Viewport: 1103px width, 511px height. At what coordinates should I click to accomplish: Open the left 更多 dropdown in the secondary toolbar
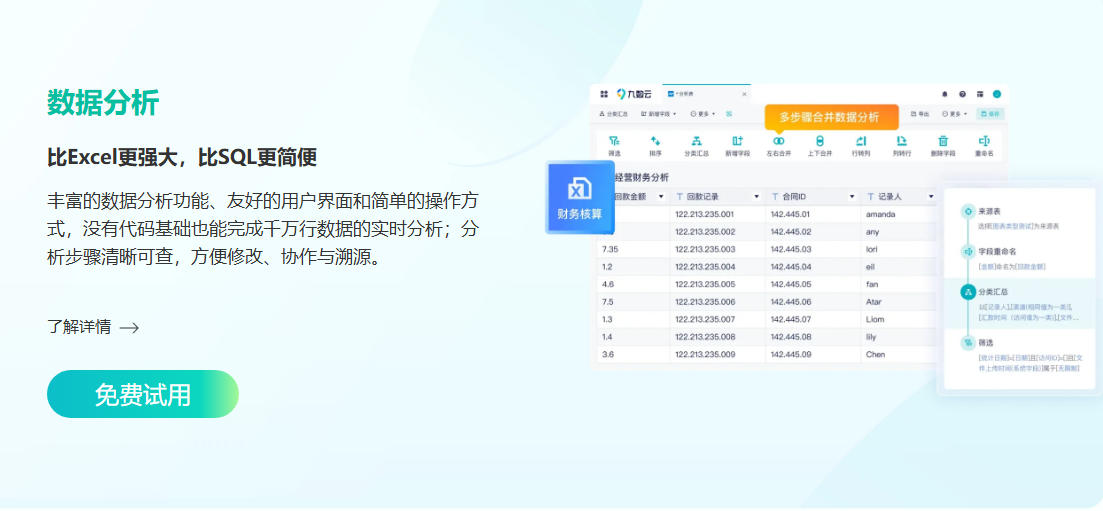[x=703, y=113]
